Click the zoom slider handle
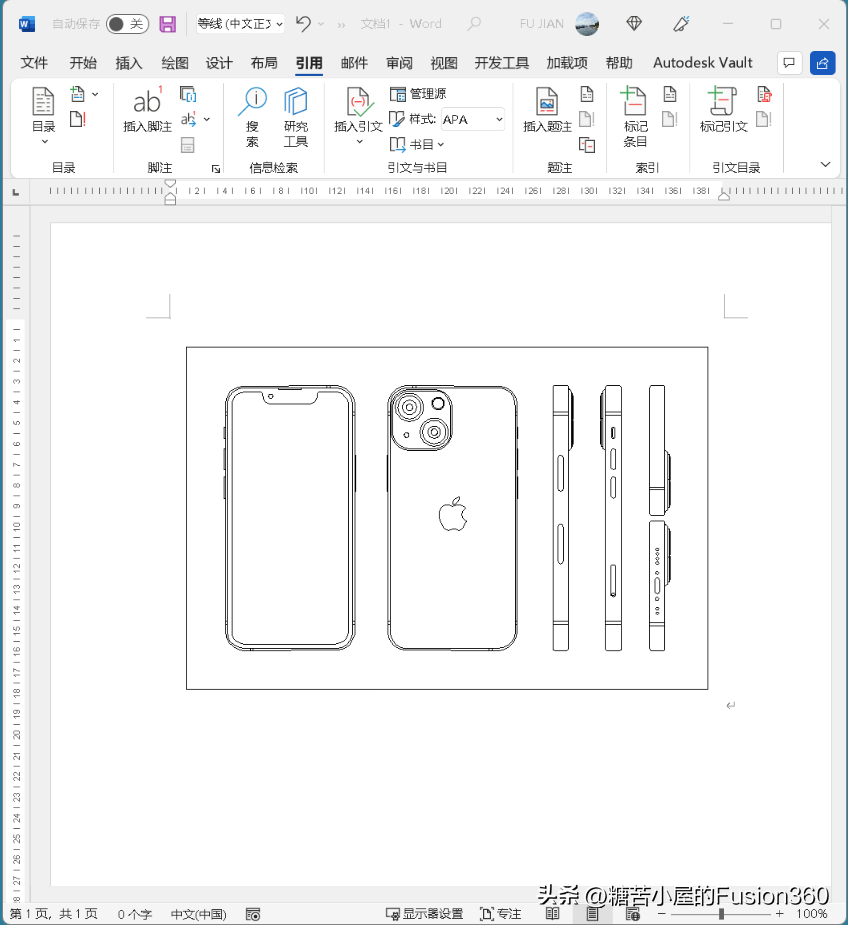The image size is (848, 925). click(721, 914)
